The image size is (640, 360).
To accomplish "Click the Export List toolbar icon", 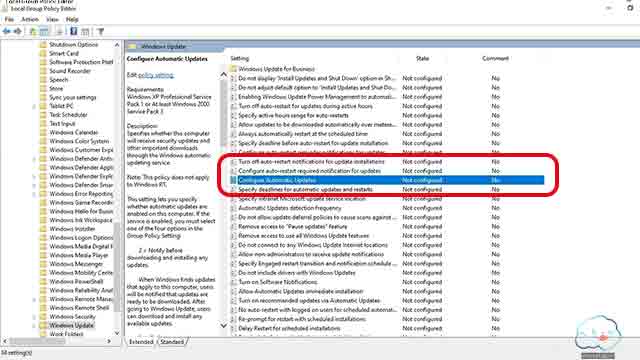I will coord(60,31).
